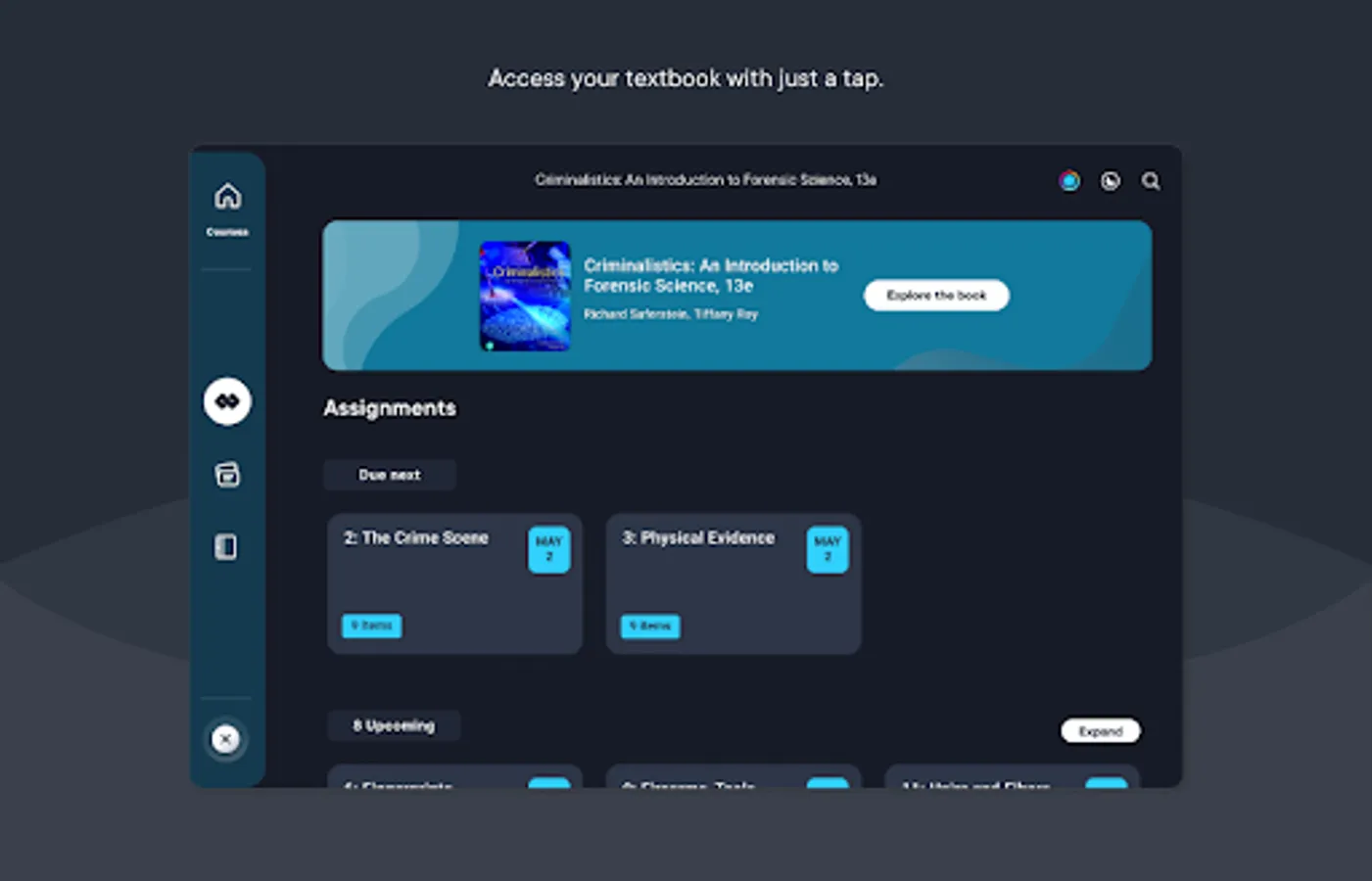1372x881 pixels.
Task: Open the colorful profile circle icon
Action: tap(1069, 181)
